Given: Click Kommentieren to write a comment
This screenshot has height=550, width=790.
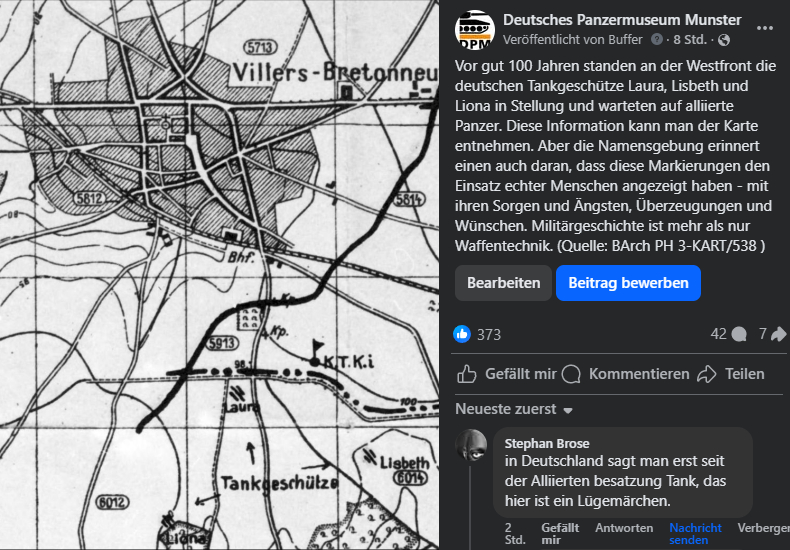Looking at the screenshot, I should pos(626,374).
